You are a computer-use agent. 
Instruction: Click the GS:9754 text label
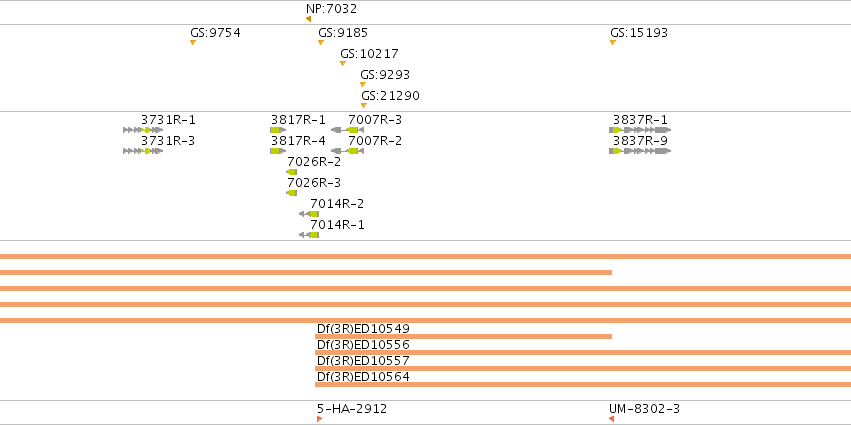[215, 33]
